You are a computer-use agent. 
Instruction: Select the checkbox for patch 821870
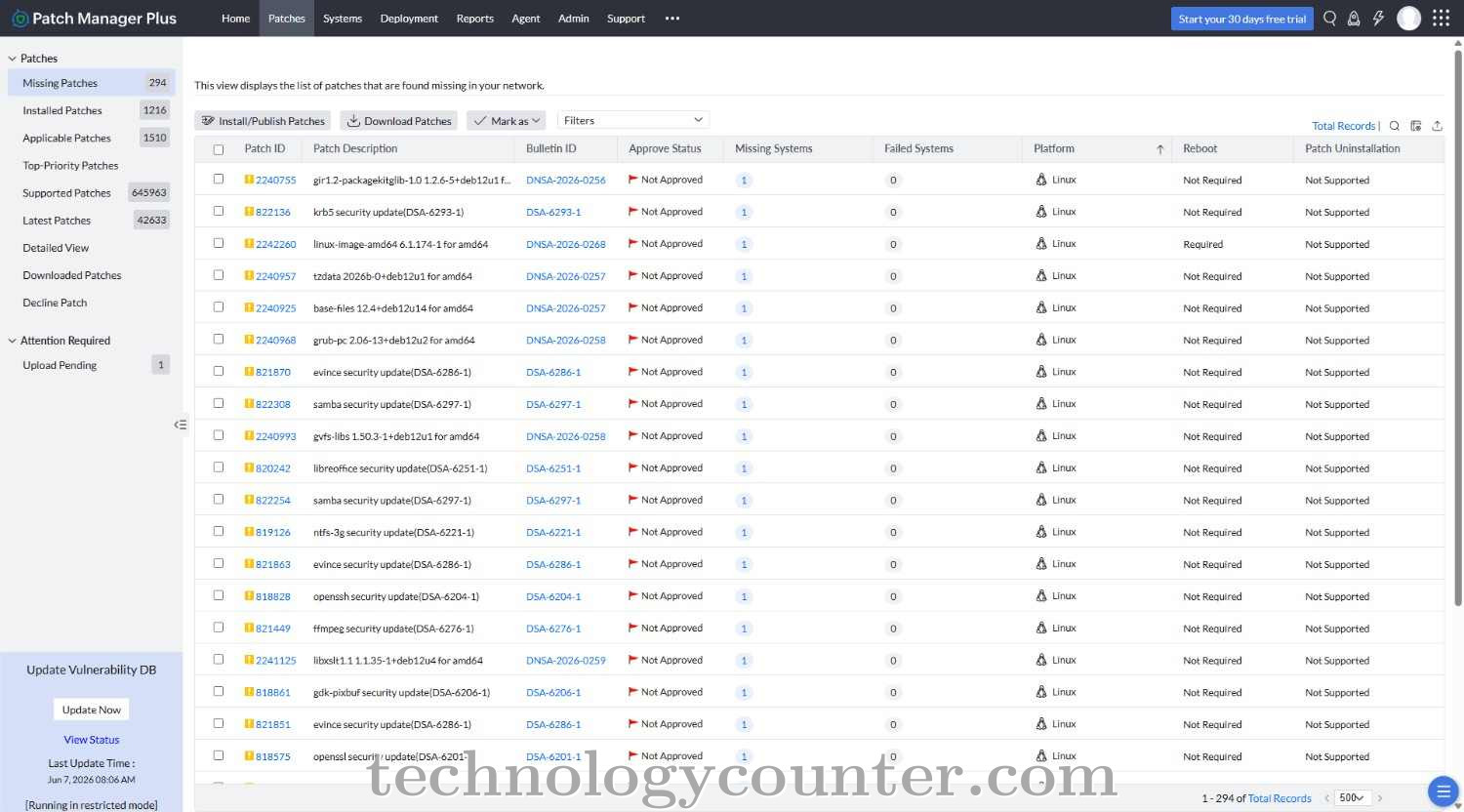(x=219, y=372)
